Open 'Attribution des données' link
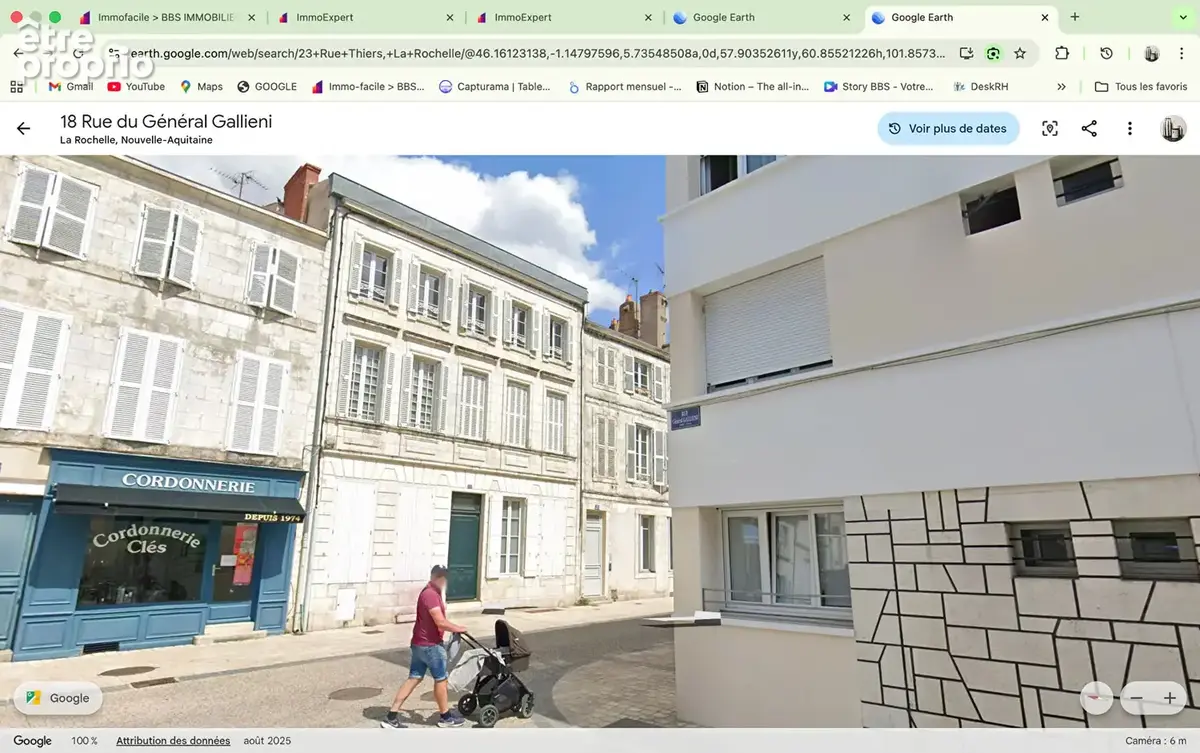 [x=173, y=741]
